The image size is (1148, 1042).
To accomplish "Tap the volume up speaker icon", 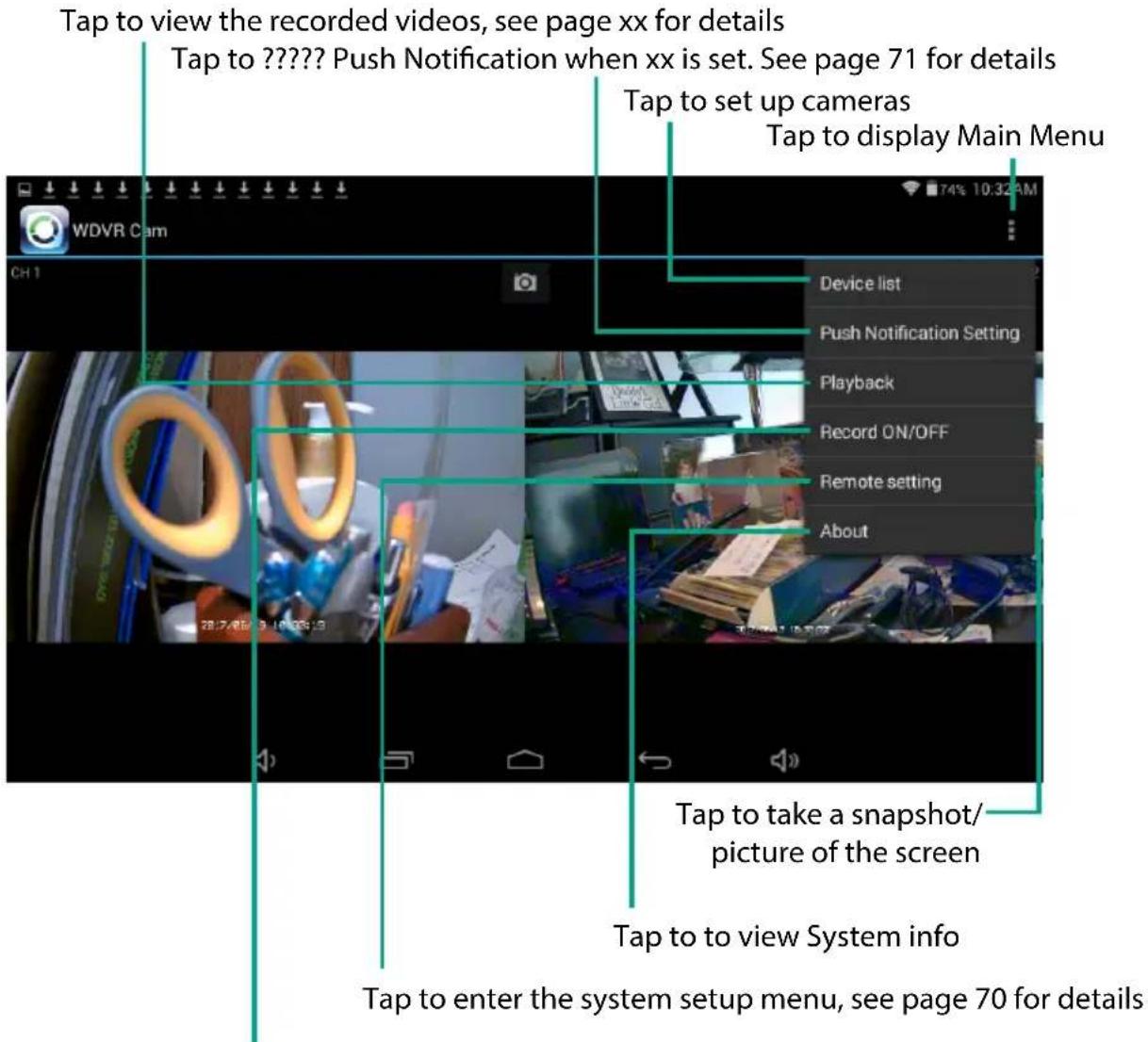I will point(784,759).
